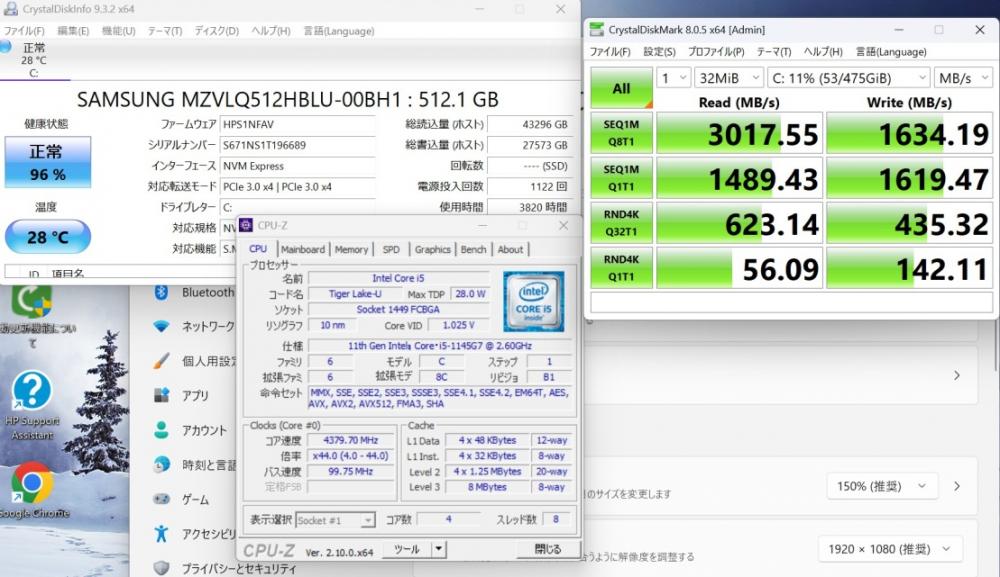Click the CrystalDiskMark title bar app icon
The width and height of the screenshot is (1000, 577).
596,30
